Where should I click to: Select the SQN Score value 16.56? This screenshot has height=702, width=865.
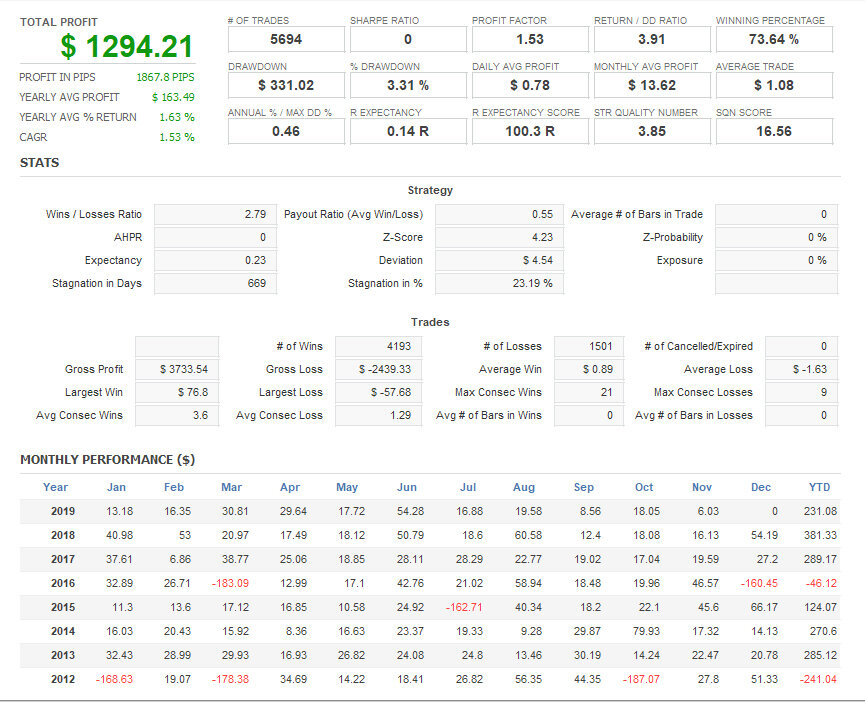point(773,132)
